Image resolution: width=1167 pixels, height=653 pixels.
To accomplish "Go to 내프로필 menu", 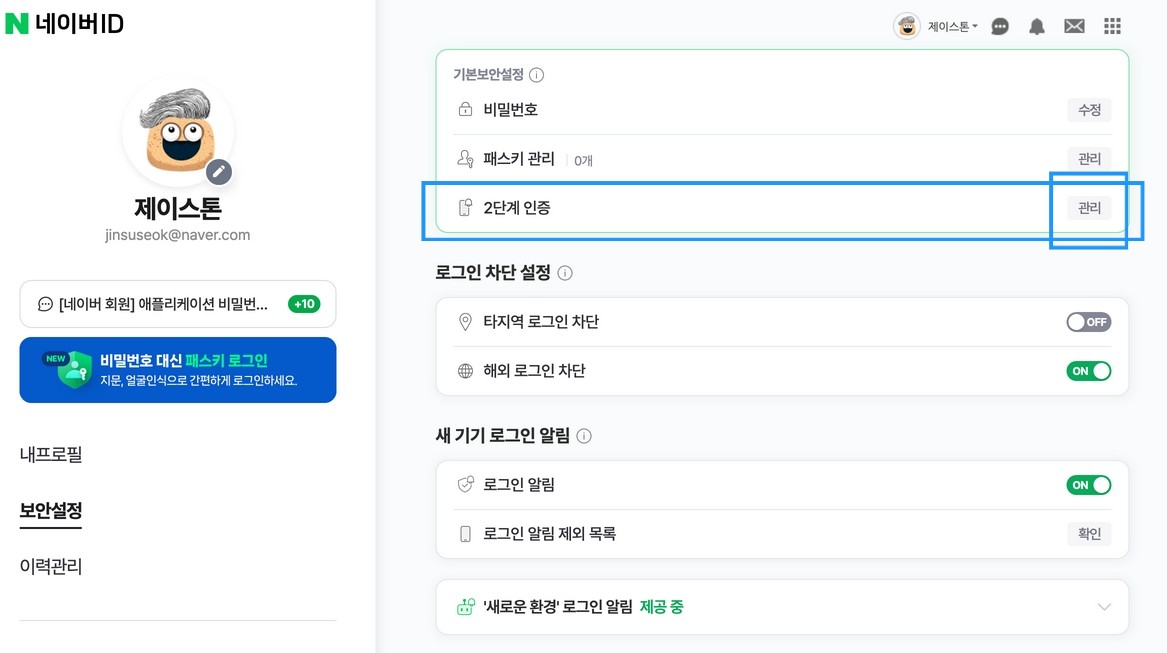I will (x=51, y=455).
